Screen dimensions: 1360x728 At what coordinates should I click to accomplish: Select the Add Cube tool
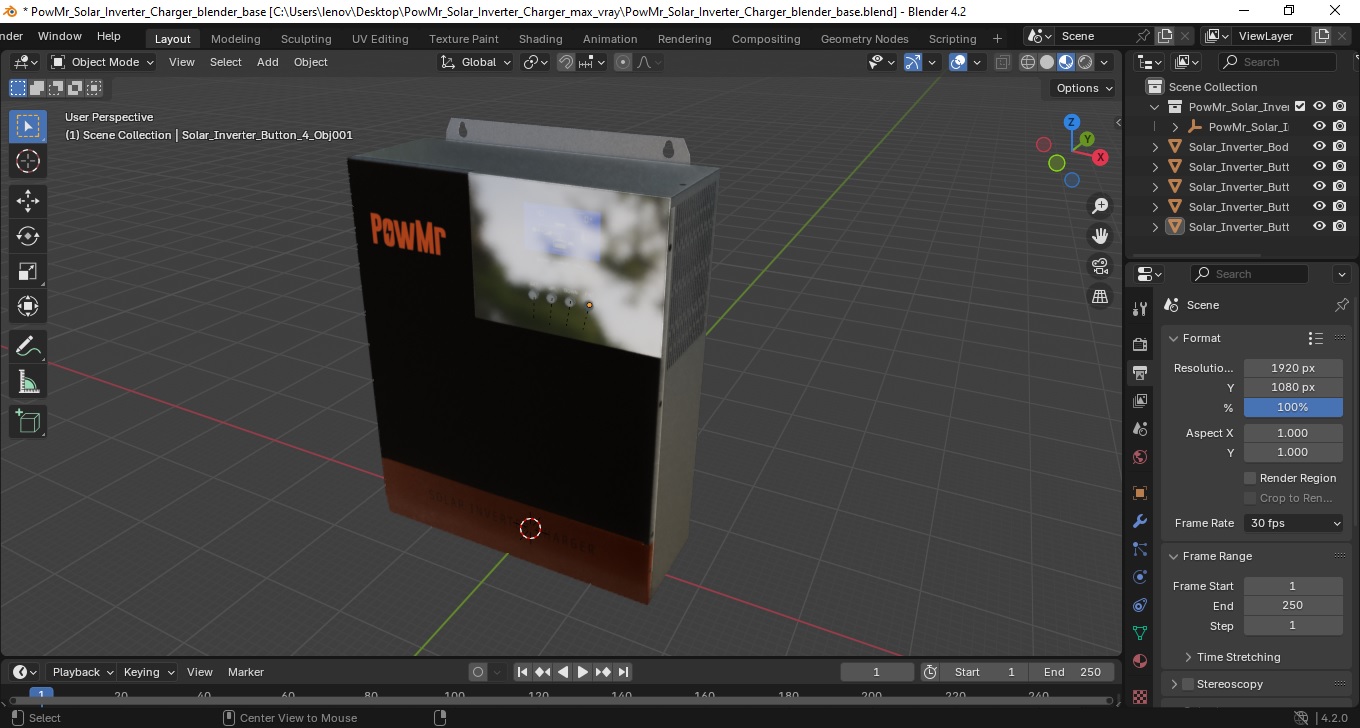click(28, 421)
